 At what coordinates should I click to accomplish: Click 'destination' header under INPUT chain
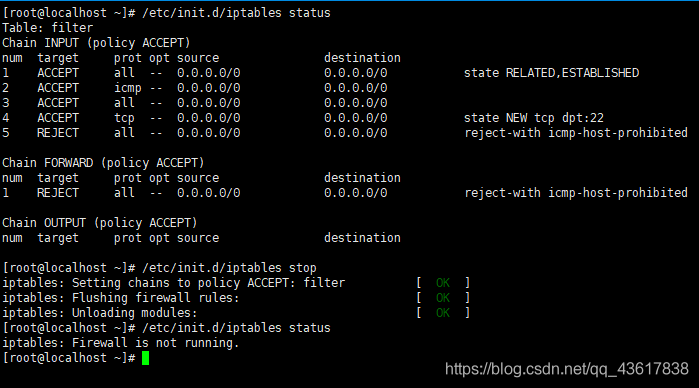[x=362, y=58]
